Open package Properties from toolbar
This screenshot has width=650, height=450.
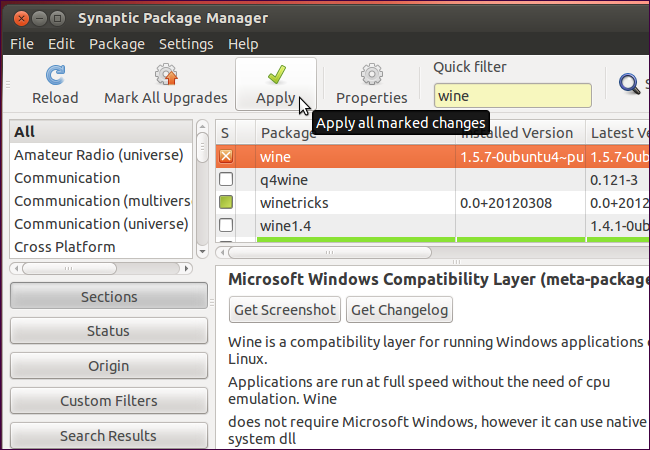[371, 85]
